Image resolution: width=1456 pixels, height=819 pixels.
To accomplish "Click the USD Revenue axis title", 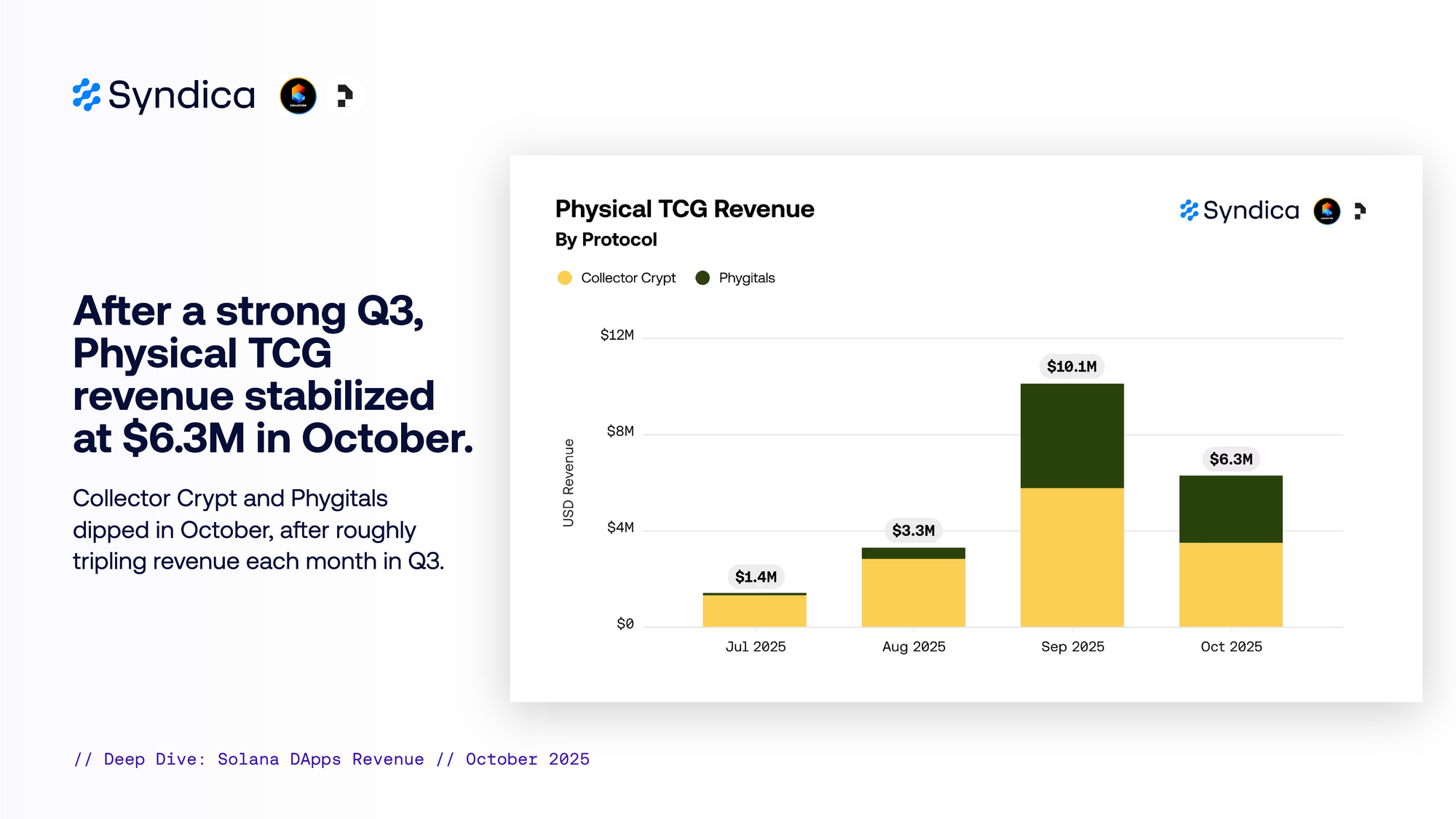I will pyautogui.click(x=569, y=483).
